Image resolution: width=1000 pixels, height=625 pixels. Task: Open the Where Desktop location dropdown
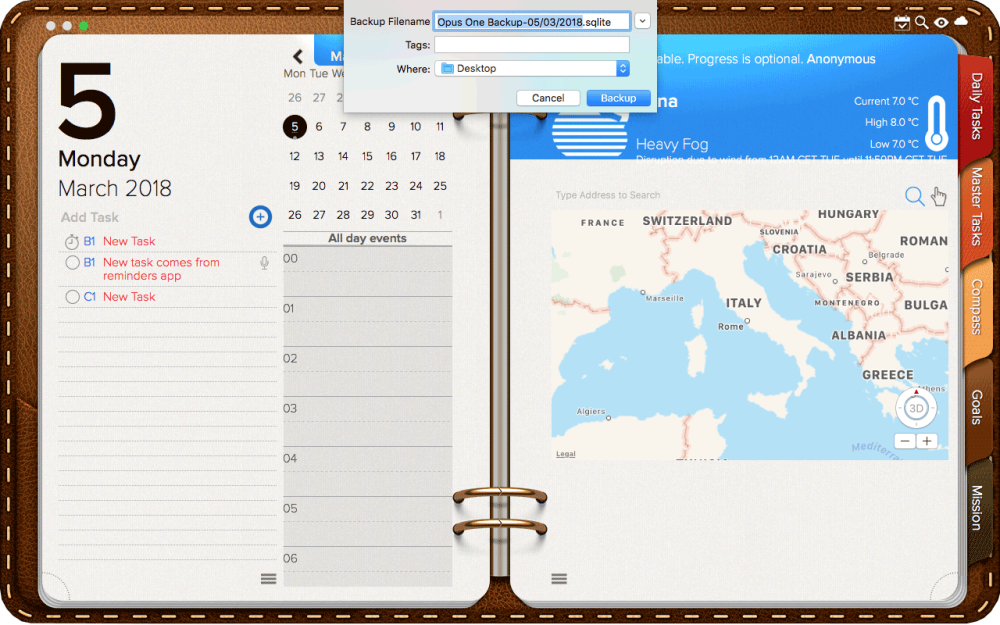pos(532,68)
